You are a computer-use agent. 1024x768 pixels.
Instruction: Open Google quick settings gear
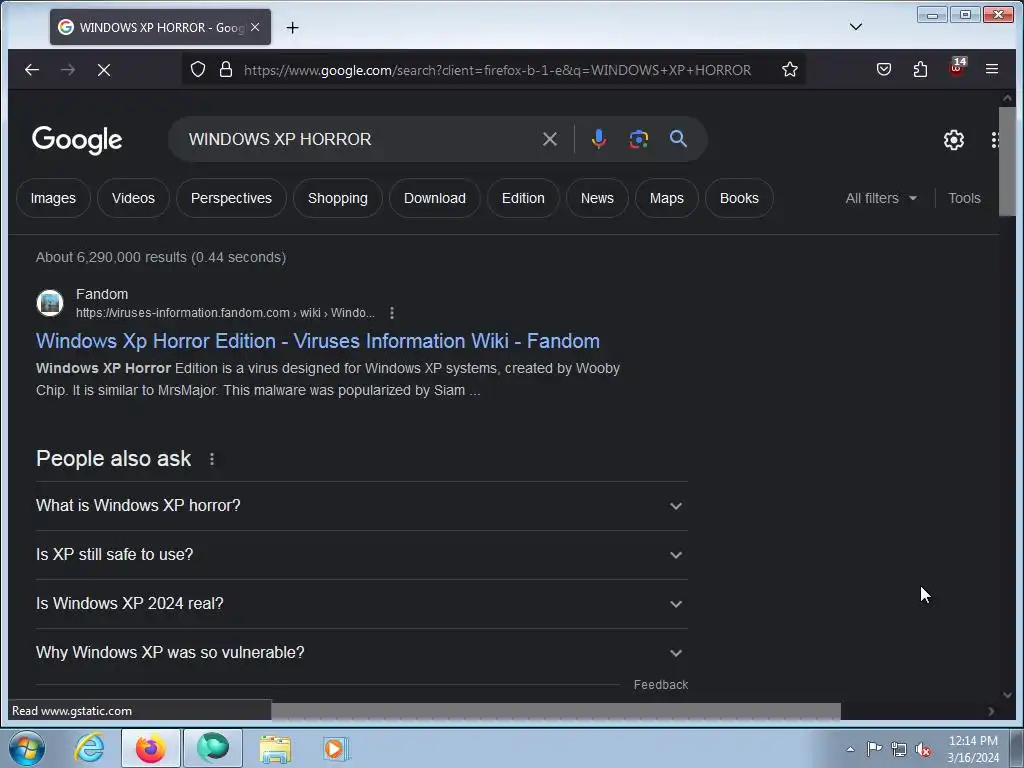point(953,140)
